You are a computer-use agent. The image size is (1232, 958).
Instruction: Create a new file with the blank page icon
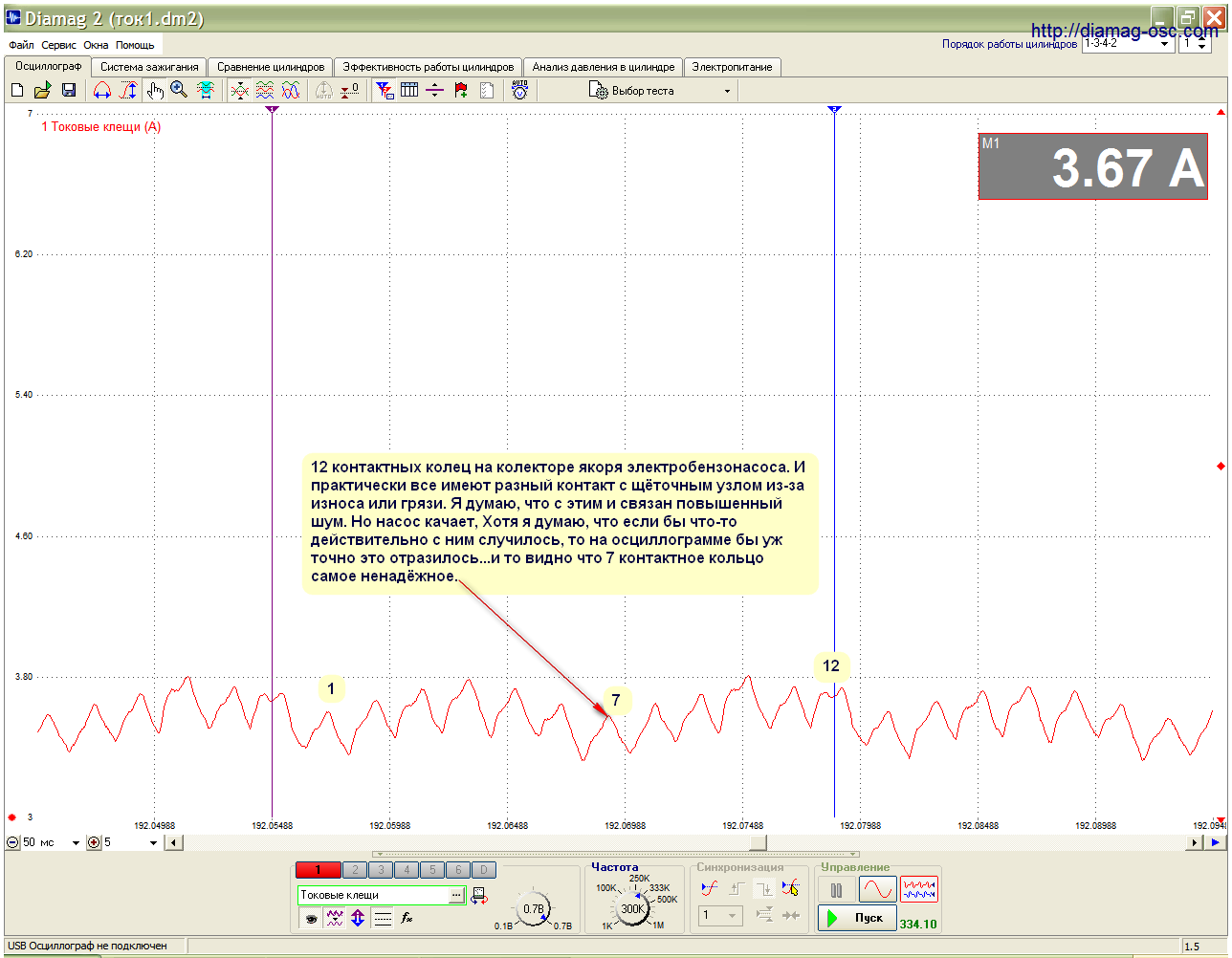[17, 90]
